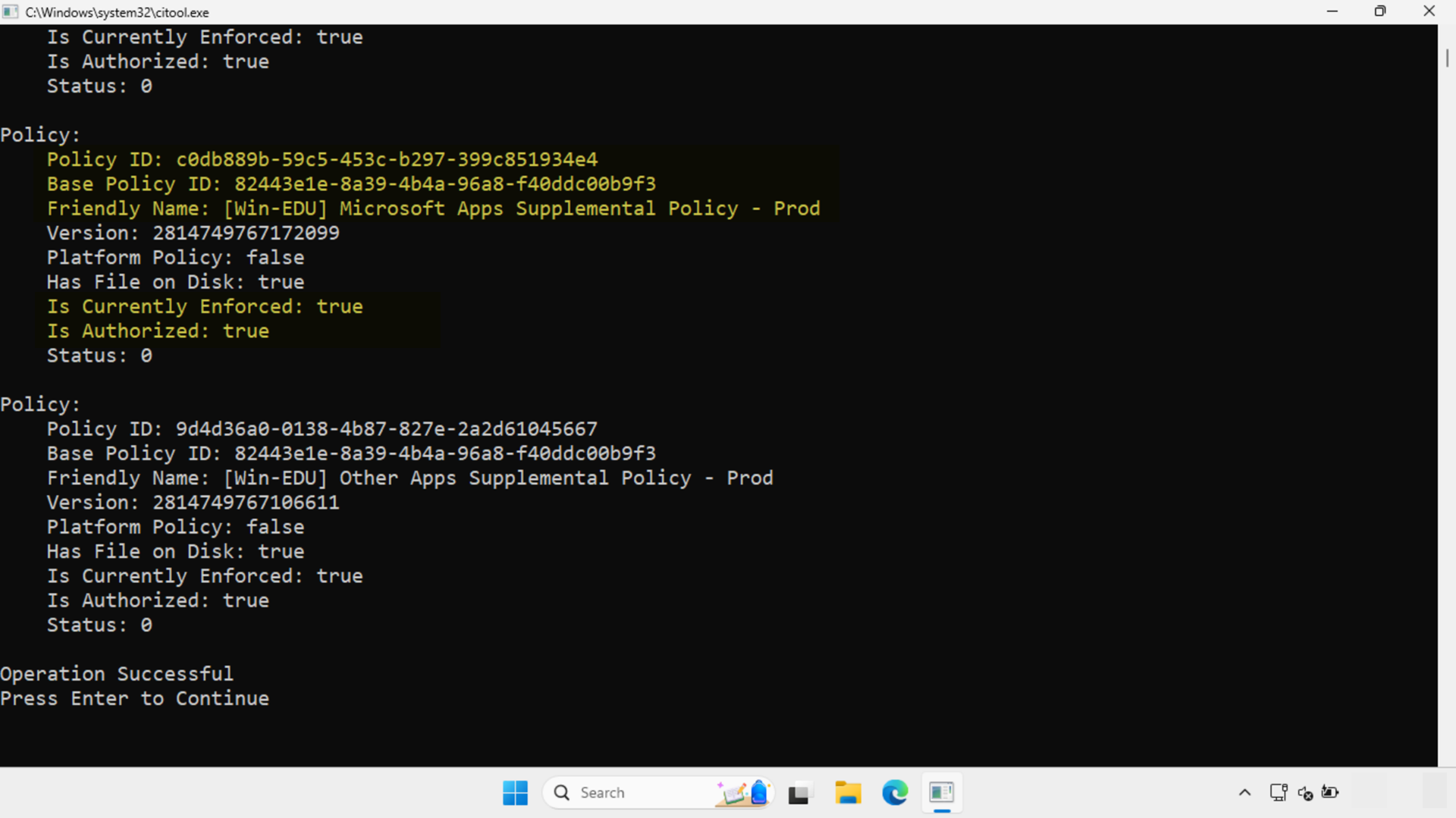1456x818 pixels.
Task: Click the console vertical scrollbar thumb
Action: pos(1447,58)
